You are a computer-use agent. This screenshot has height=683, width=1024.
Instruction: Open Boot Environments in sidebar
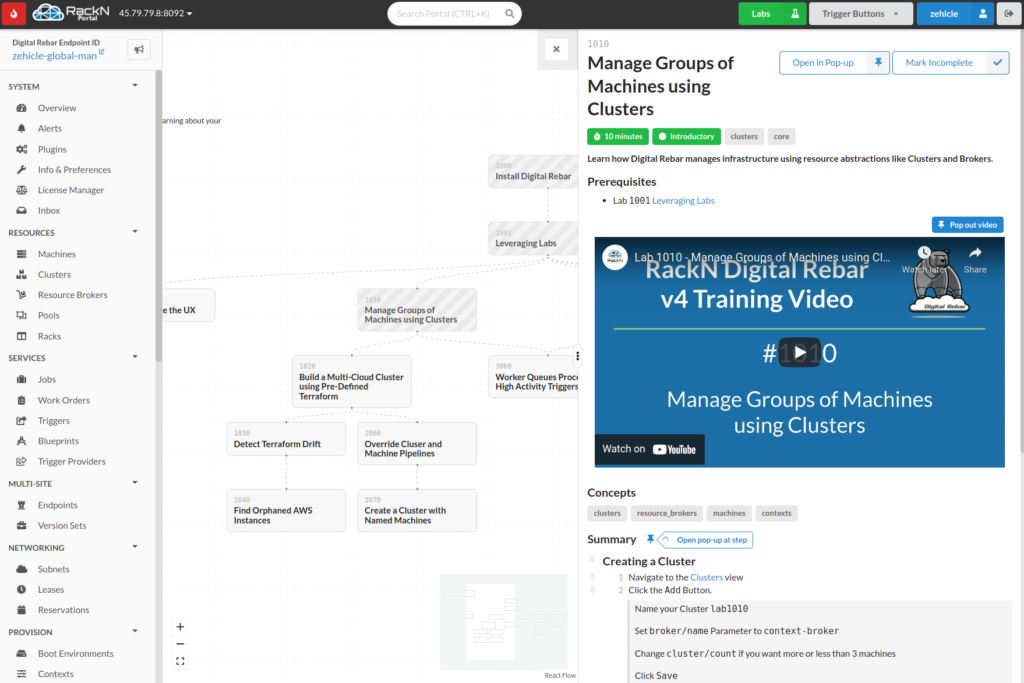pyautogui.click(x=75, y=653)
